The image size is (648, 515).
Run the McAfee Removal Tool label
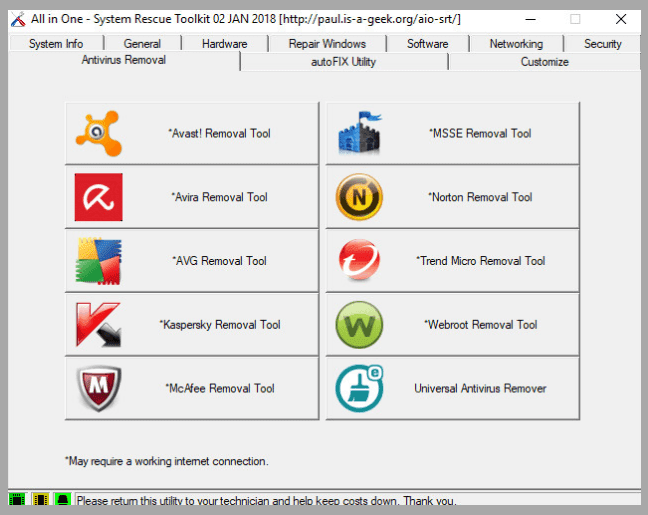click(220, 388)
